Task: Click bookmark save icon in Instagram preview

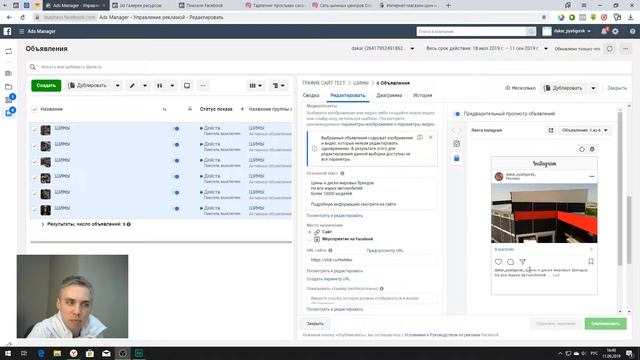Action: [x=591, y=262]
